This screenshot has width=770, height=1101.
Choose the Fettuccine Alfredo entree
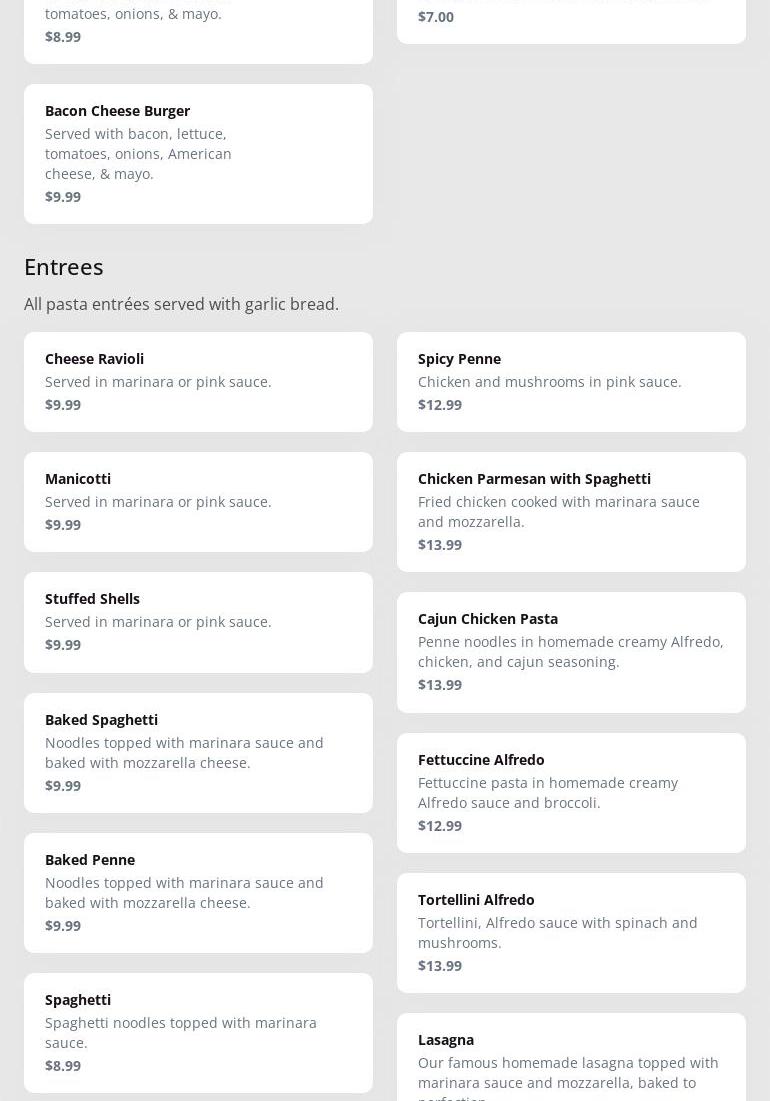click(571, 793)
